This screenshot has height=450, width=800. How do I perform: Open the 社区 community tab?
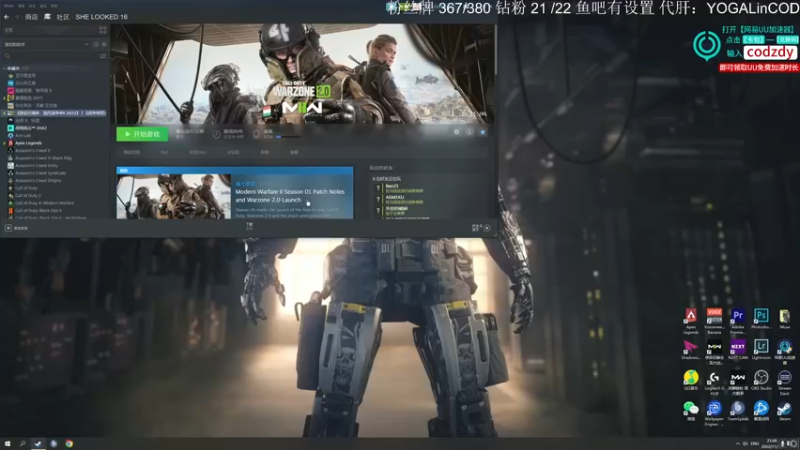pos(63,17)
